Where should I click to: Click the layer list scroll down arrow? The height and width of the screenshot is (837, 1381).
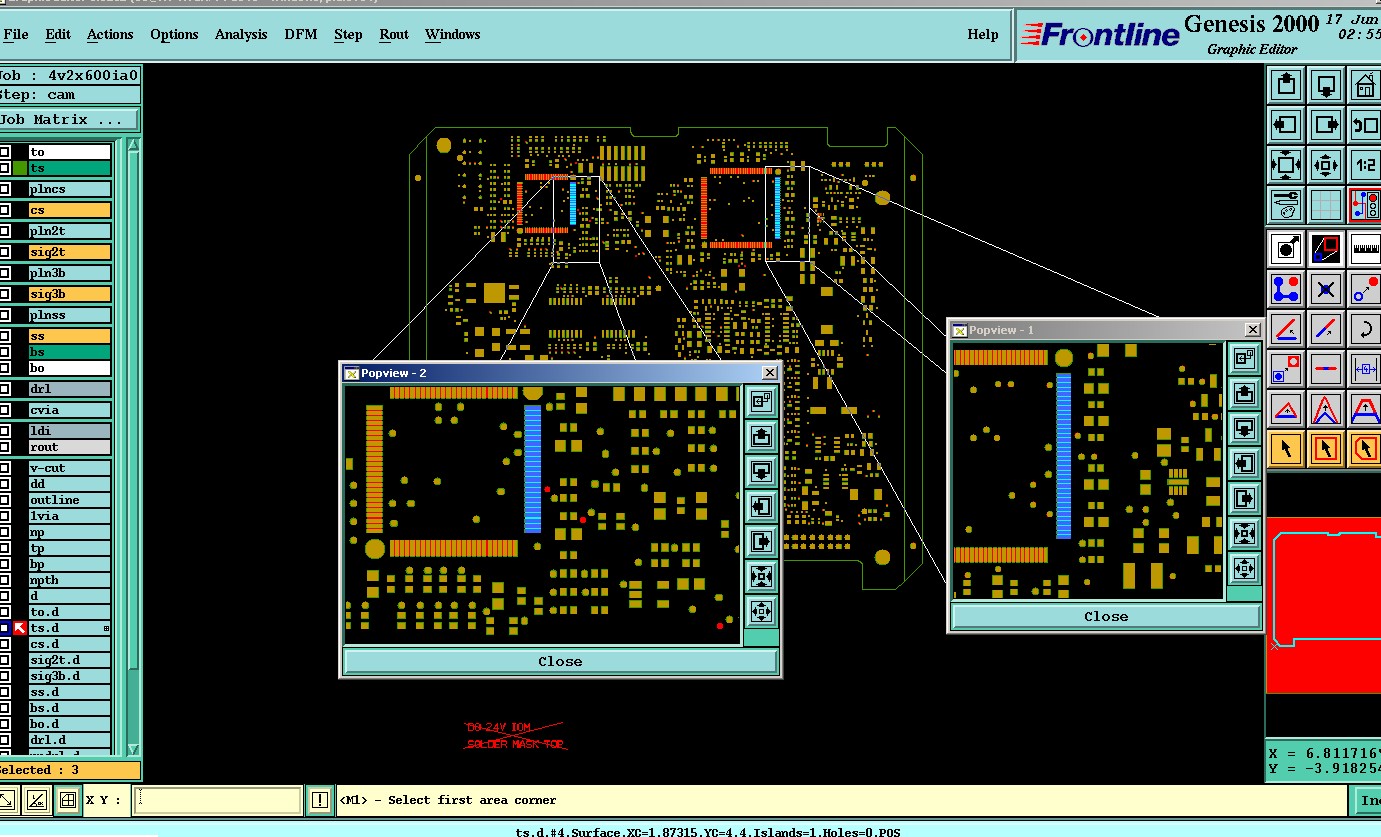point(134,750)
